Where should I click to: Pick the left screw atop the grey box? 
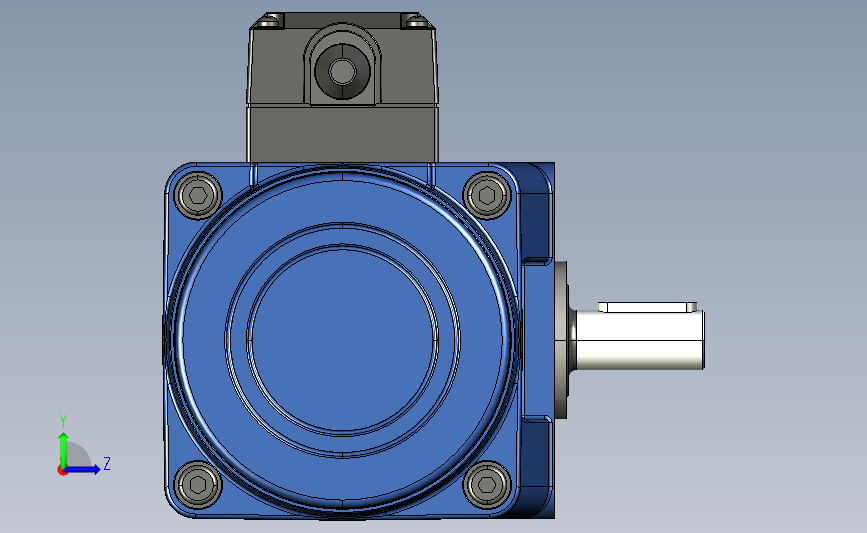click(270, 23)
